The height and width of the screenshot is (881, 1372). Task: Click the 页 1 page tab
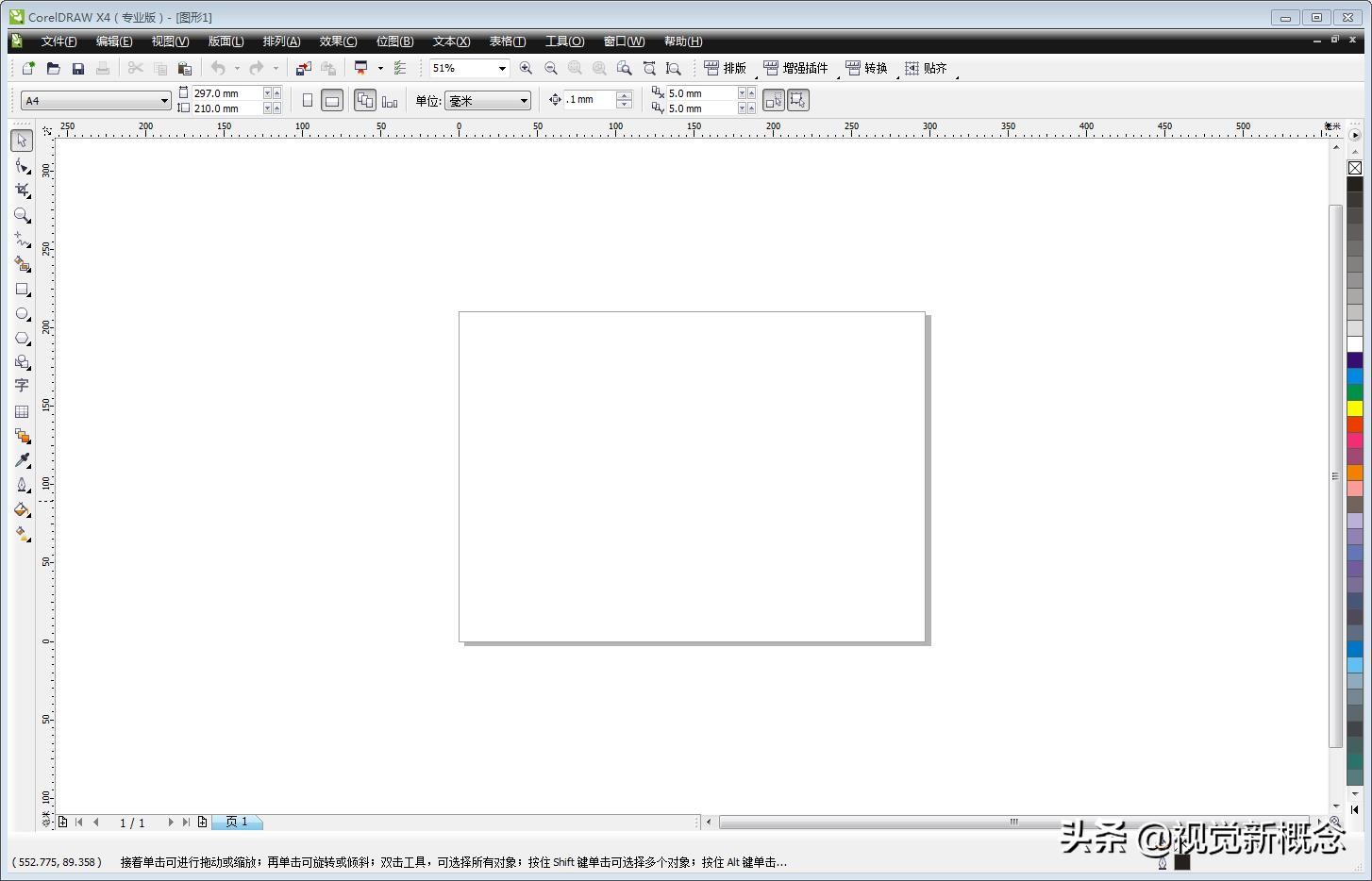pos(237,823)
